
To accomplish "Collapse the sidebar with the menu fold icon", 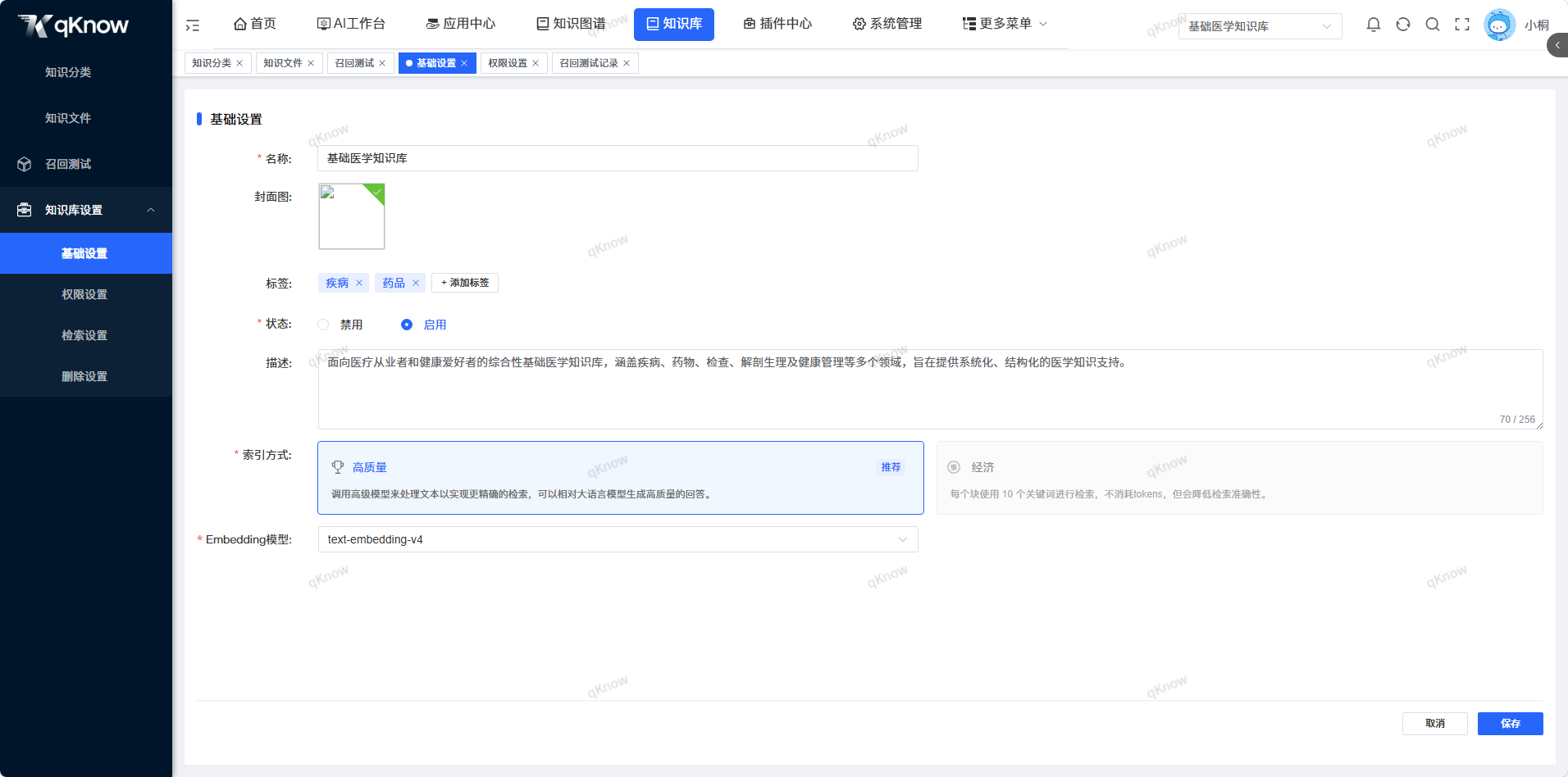I will [193, 25].
